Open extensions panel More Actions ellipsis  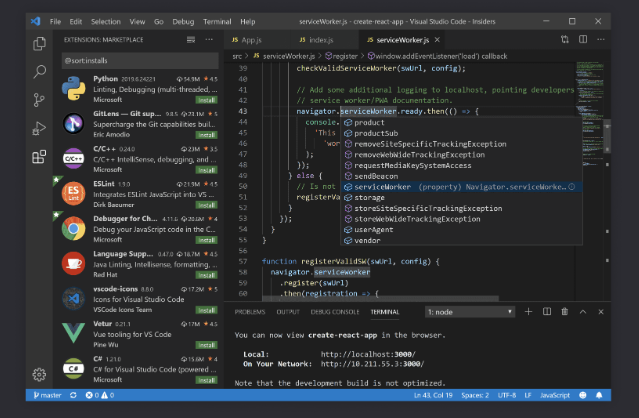[x=209, y=40]
